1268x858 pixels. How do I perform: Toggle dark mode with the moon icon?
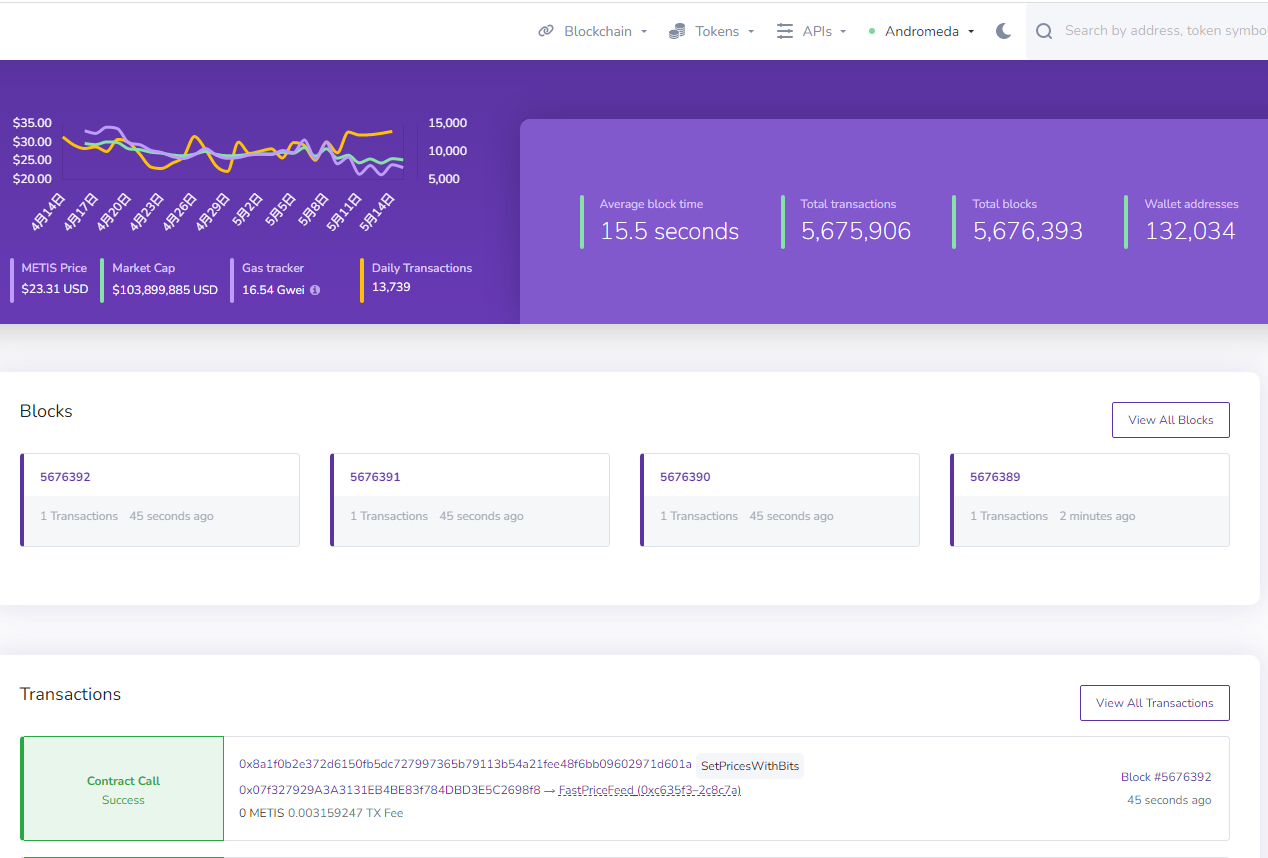tap(1004, 31)
